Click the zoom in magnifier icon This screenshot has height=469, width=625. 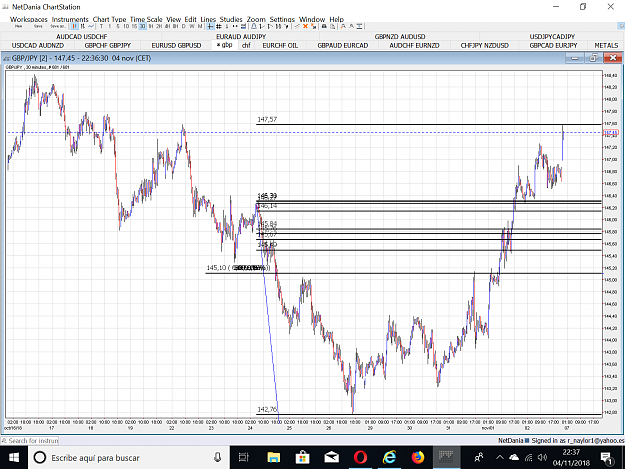[x=343, y=26]
